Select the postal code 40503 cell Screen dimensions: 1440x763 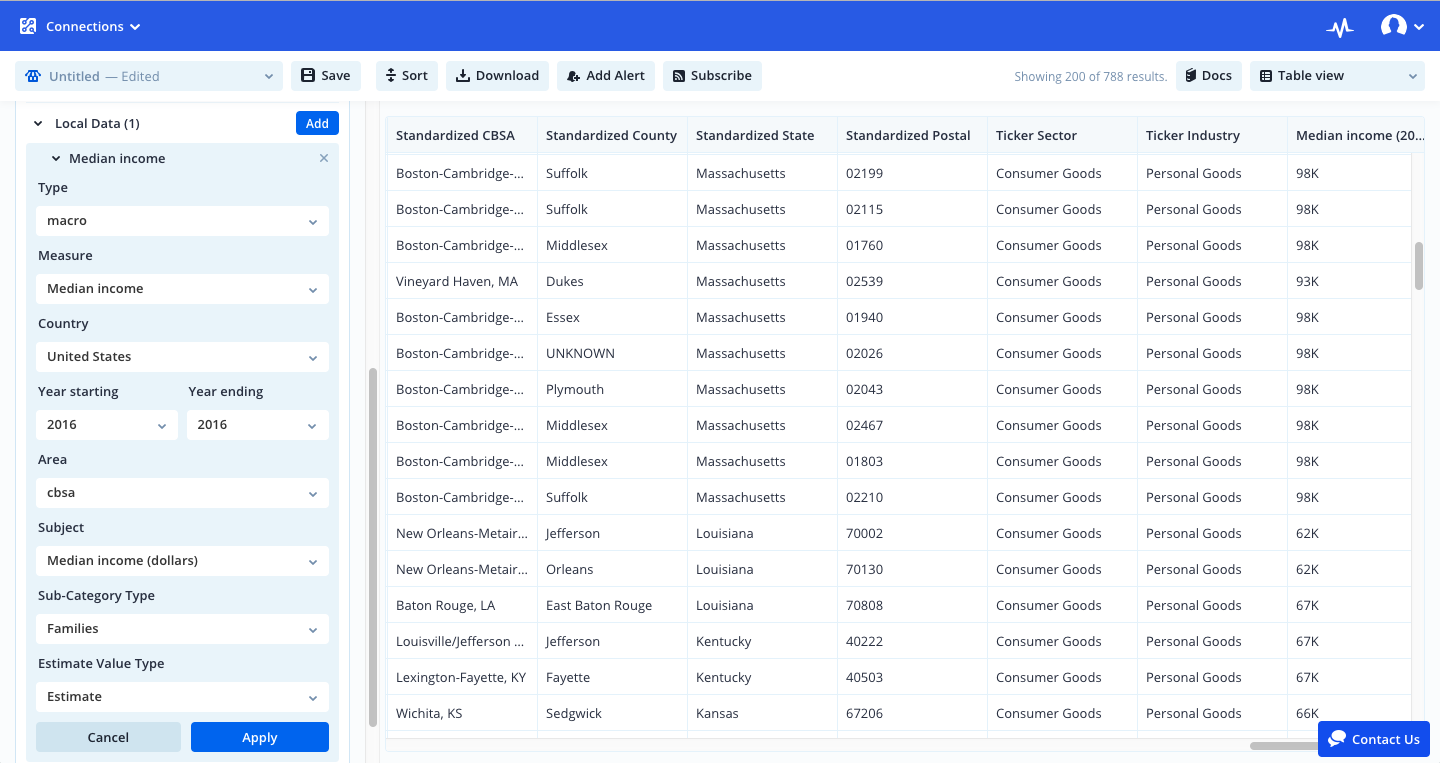coord(912,678)
